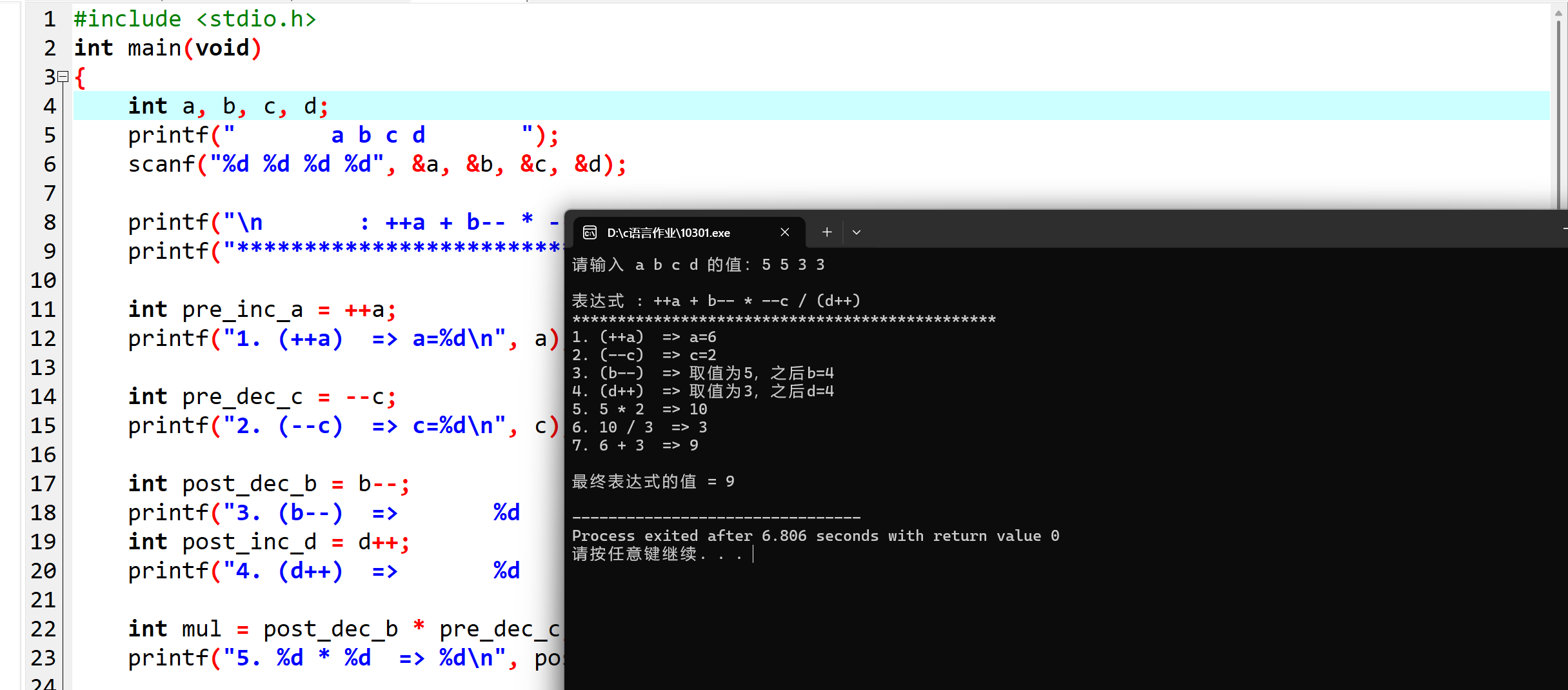1568x690 pixels.
Task: Click the 'int main(void)' line
Action: point(168,48)
